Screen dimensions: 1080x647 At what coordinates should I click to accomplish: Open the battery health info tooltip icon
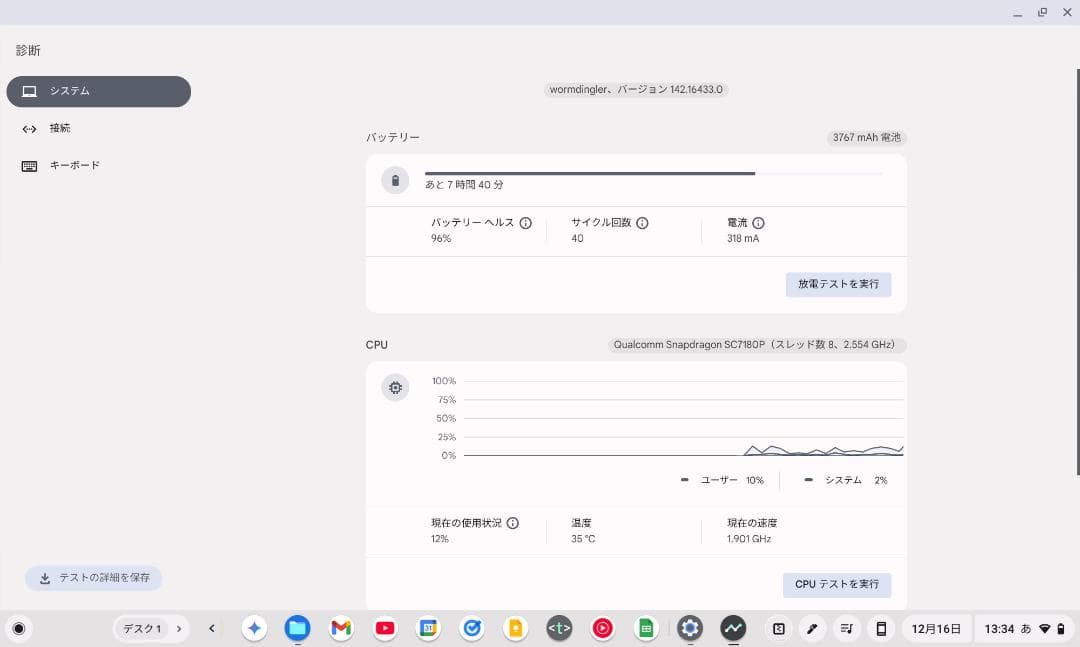pyautogui.click(x=527, y=222)
